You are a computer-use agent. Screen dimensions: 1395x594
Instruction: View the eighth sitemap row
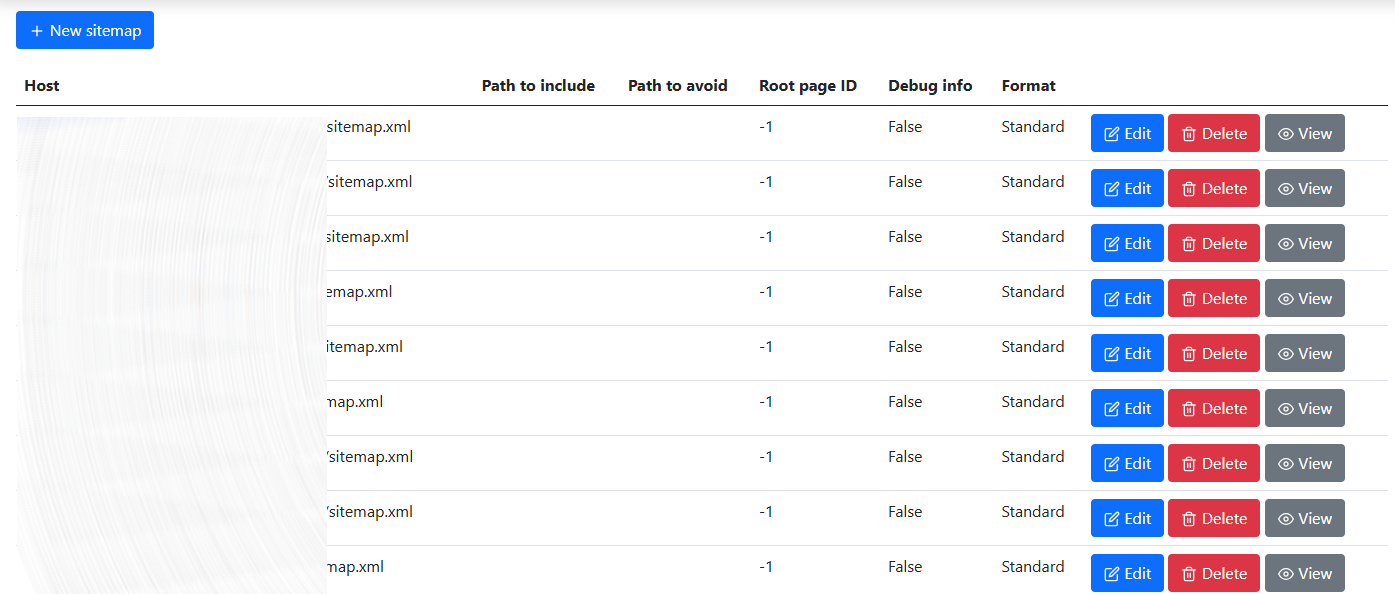[x=1304, y=519]
